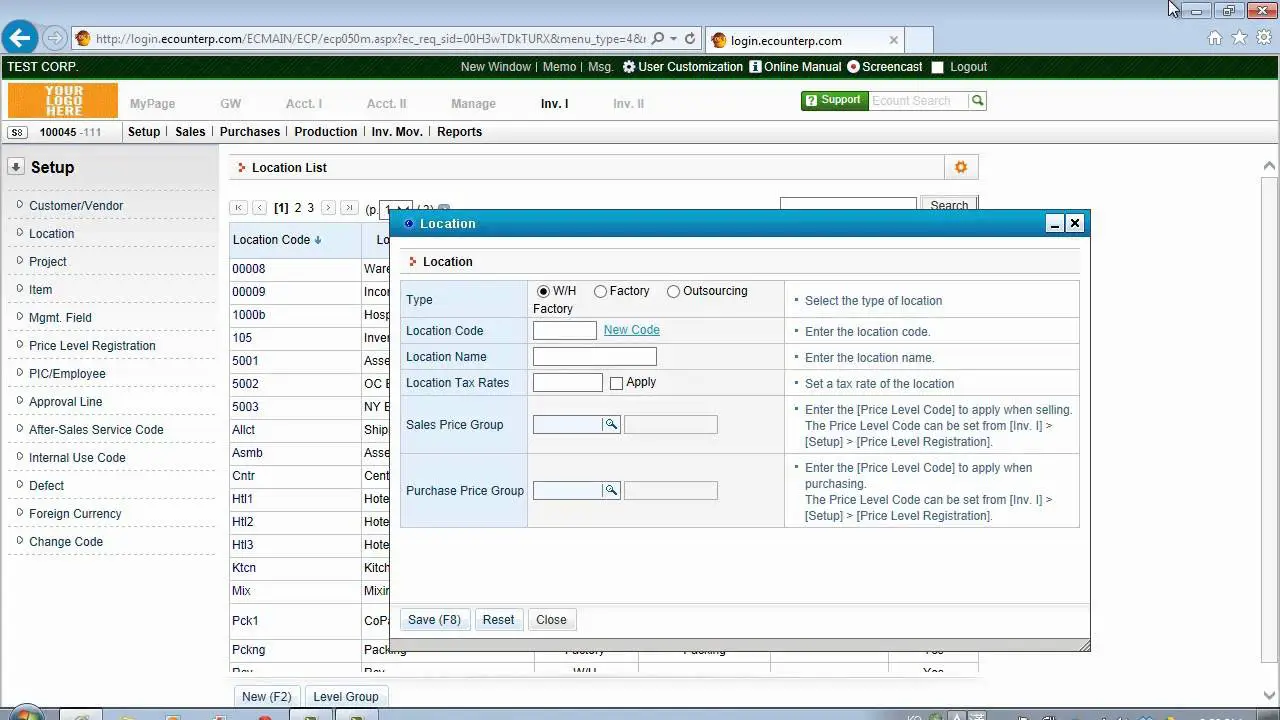The width and height of the screenshot is (1280, 720).
Task: Click Logout in the top bar
Action: click(x=968, y=67)
